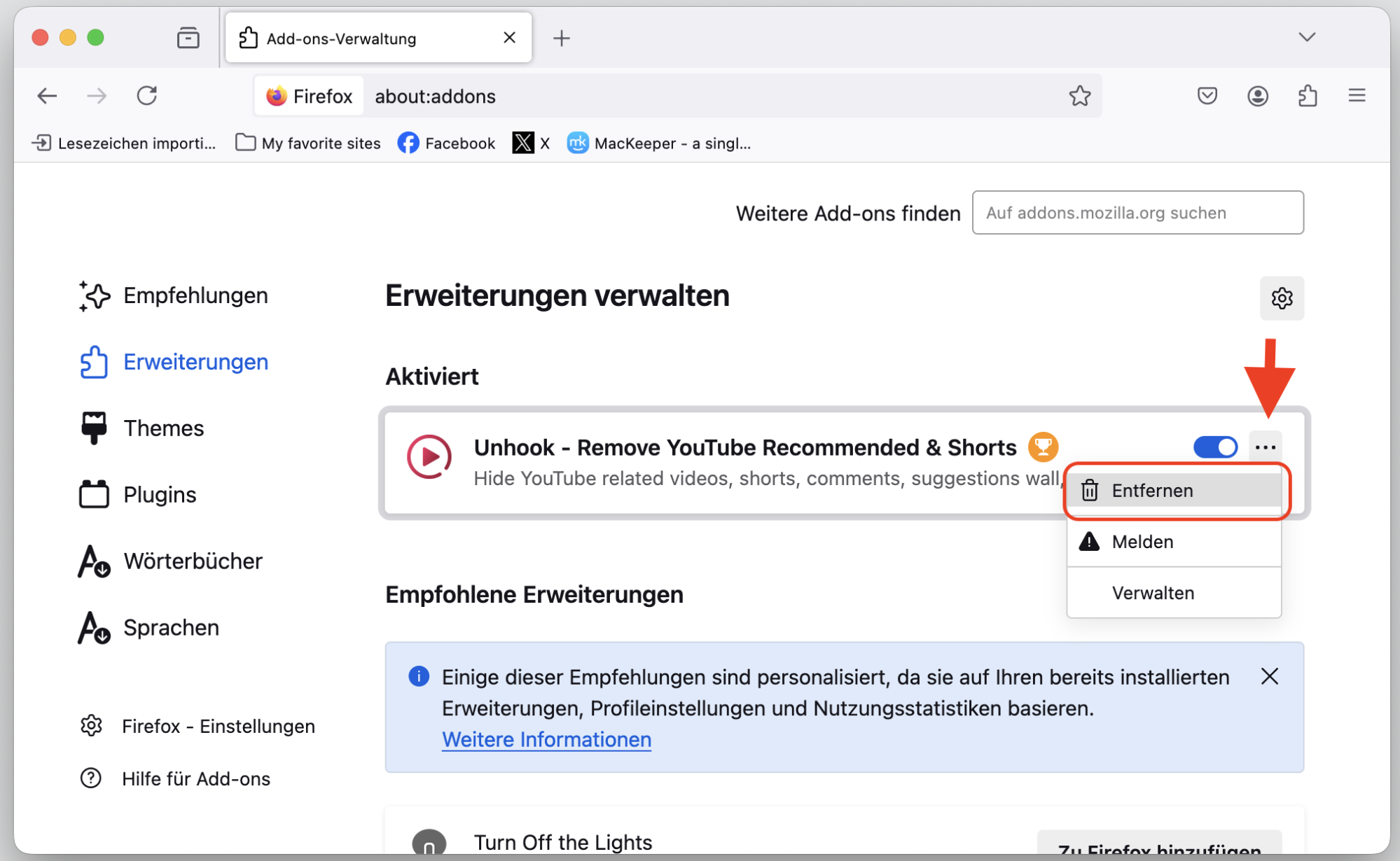The width and height of the screenshot is (1400, 861).
Task: Go back with the back arrow
Action: 47,96
